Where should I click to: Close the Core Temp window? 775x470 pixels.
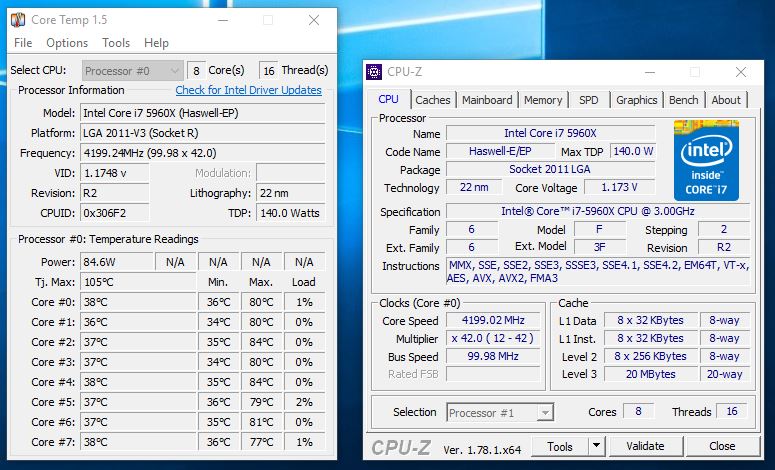(x=314, y=20)
